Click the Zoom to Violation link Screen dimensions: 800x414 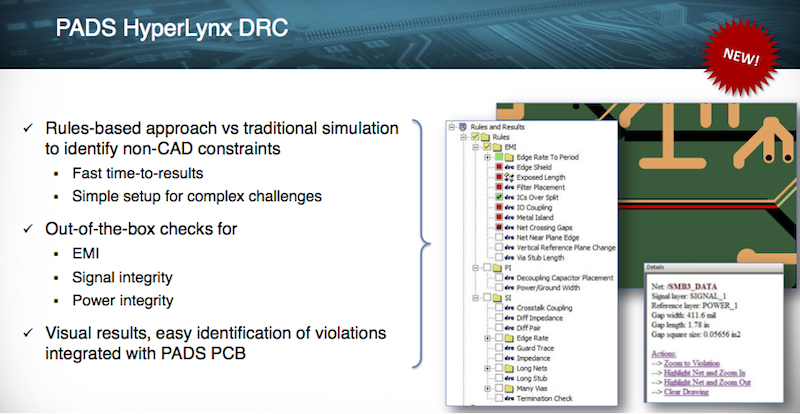[x=692, y=363]
